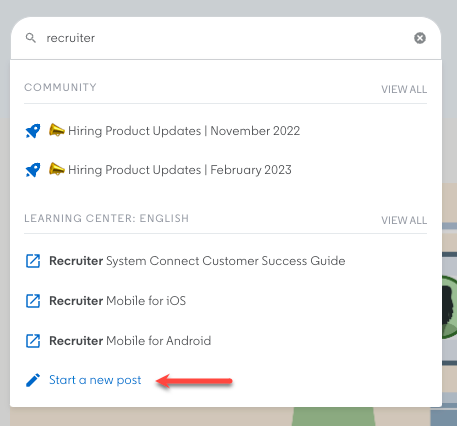This screenshot has height=426, width=457.
Task: Click rocket icon beside the February 2023 post
Action: [33, 170]
